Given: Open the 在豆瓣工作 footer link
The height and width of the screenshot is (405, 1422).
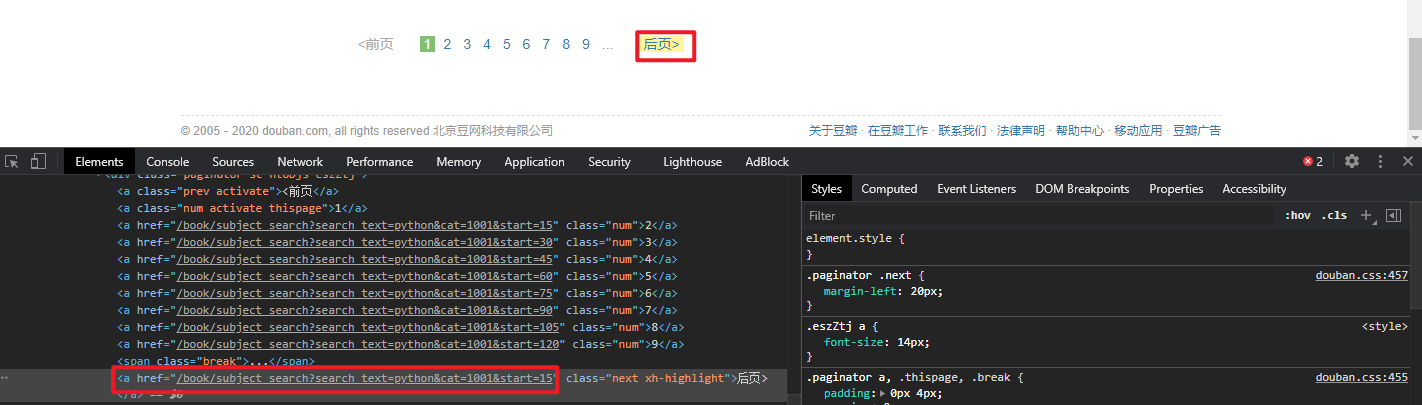Looking at the screenshot, I should point(898,131).
